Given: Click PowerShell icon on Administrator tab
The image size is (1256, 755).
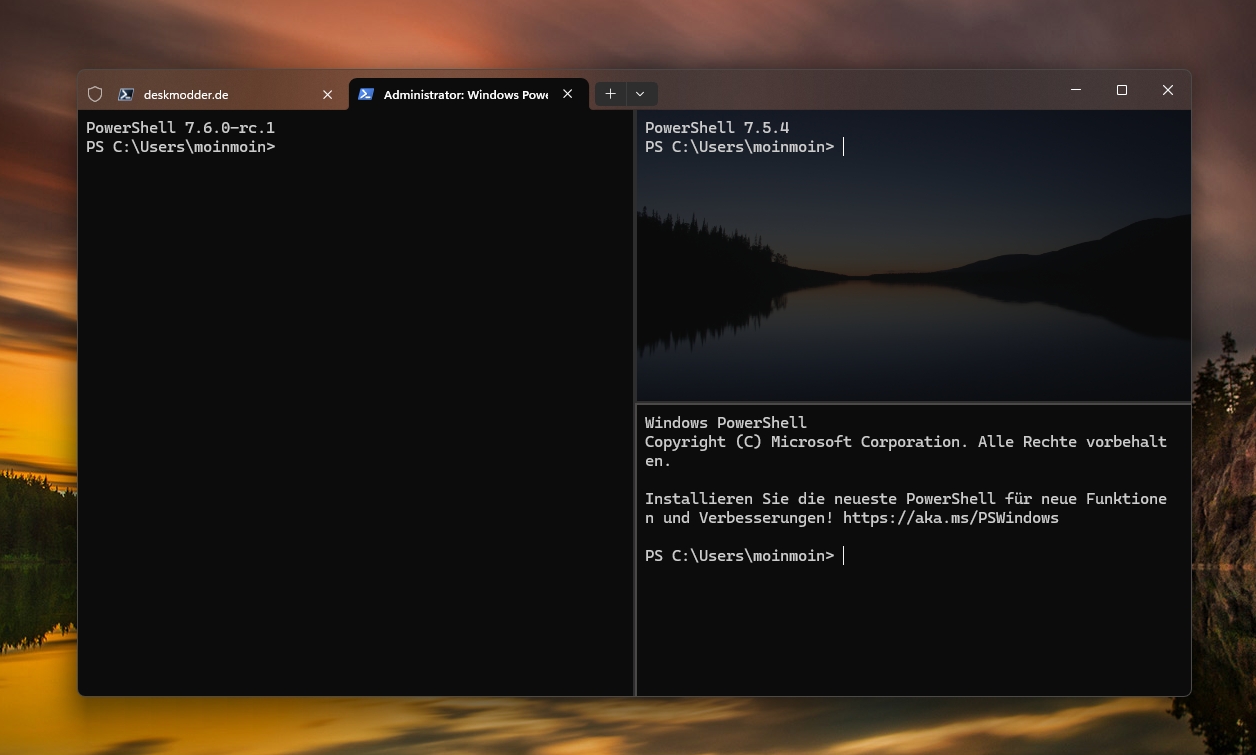Looking at the screenshot, I should tap(366, 94).
